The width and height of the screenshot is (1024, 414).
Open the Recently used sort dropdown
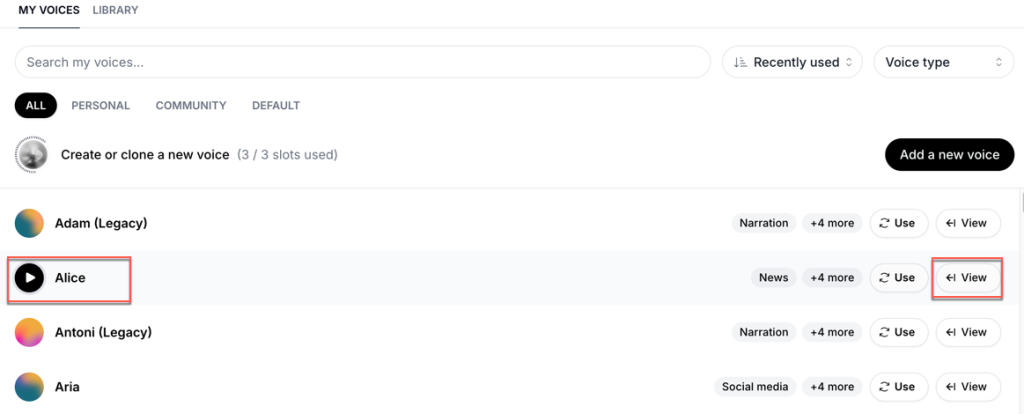point(792,62)
